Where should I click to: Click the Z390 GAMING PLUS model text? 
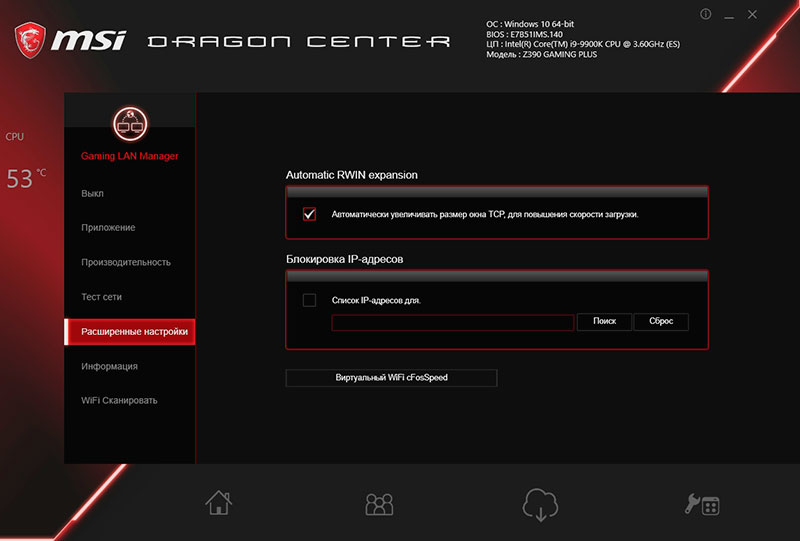(x=541, y=55)
